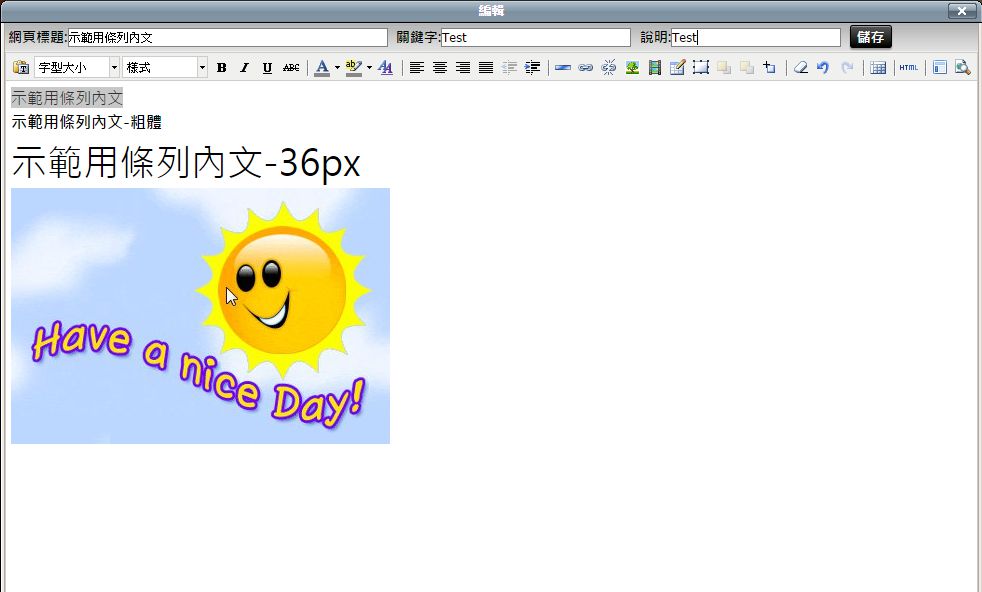Screen dimensions: 982x592
Task: Insert a table using the table icon
Action: [878, 68]
